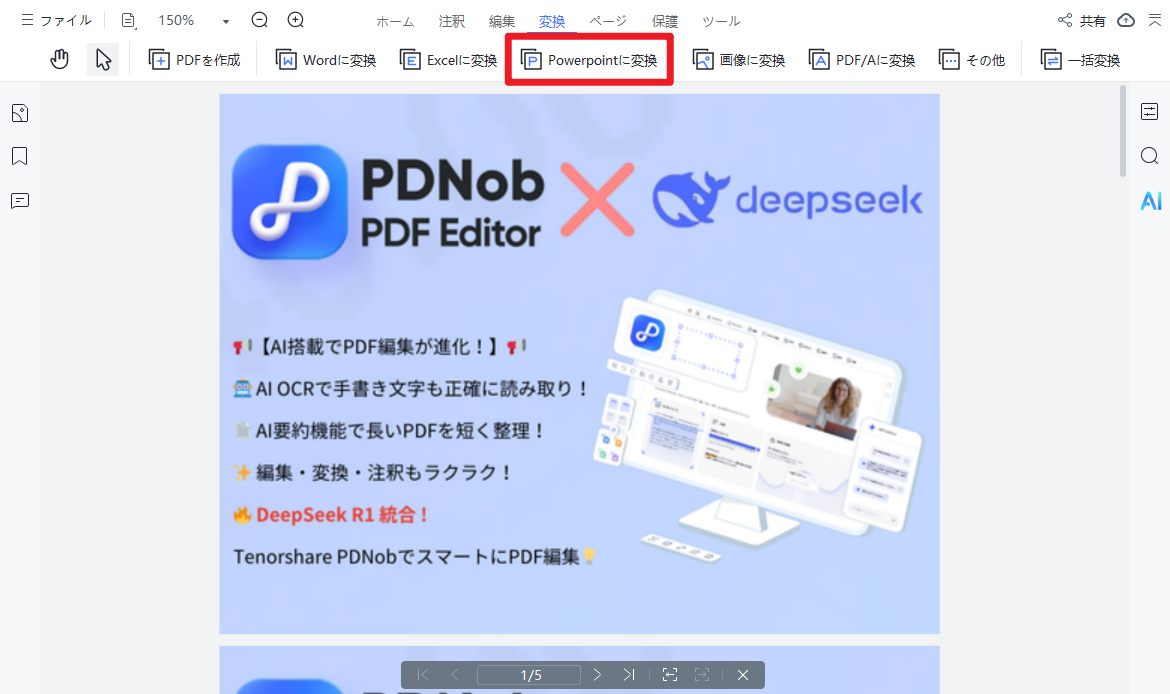Viewport: 1170px width, 694px height.
Task: Click the PDNob PDF Editor page image
Action: [579, 363]
